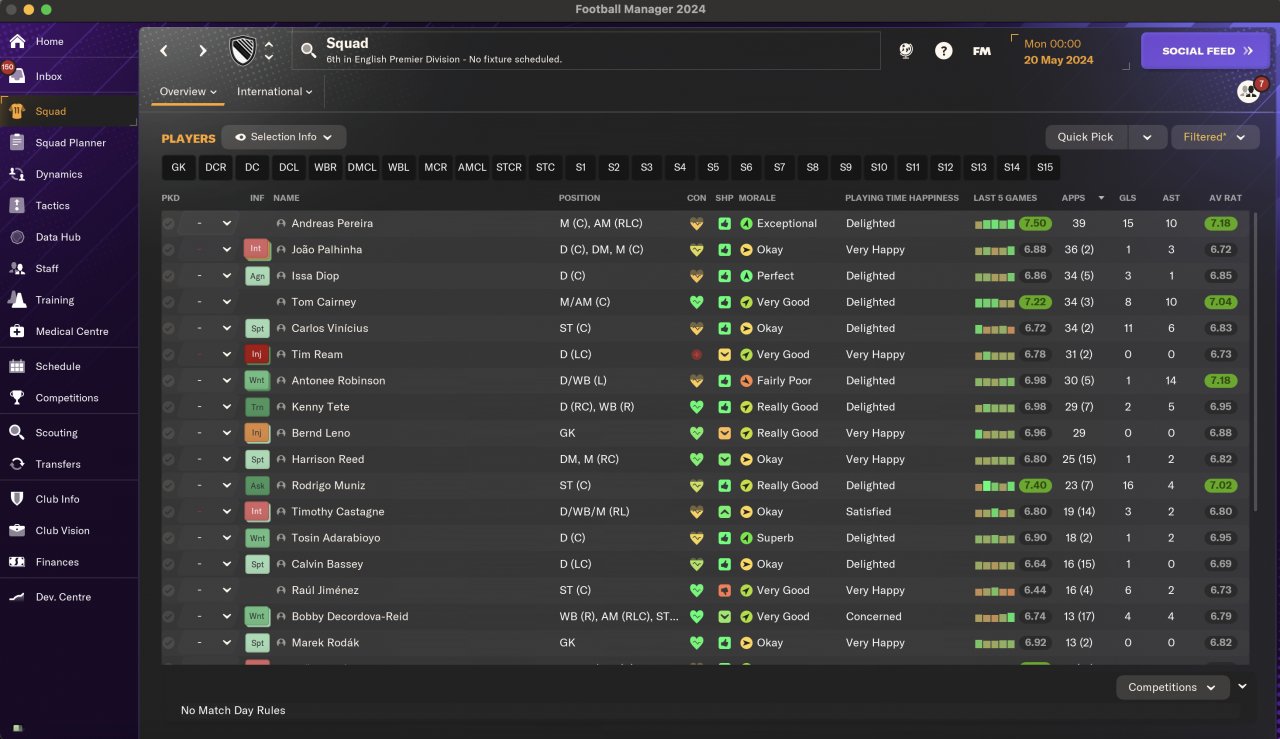Open the FM menu logo
This screenshot has height=739, width=1280.
pos(982,51)
